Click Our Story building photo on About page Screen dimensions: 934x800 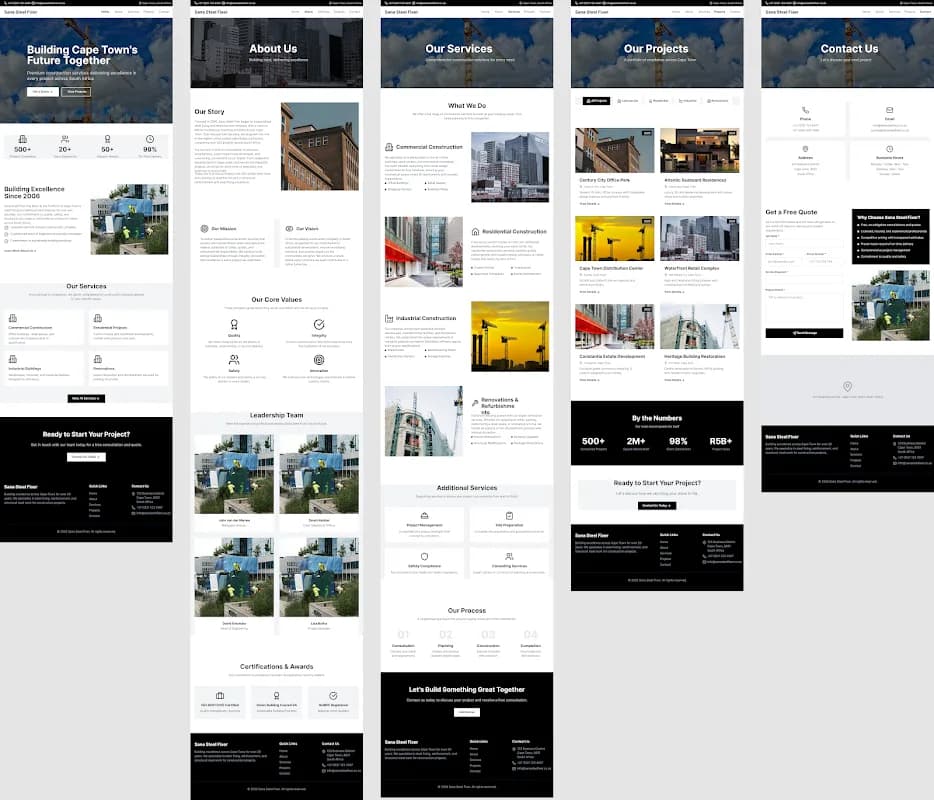click(x=320, y=147)
